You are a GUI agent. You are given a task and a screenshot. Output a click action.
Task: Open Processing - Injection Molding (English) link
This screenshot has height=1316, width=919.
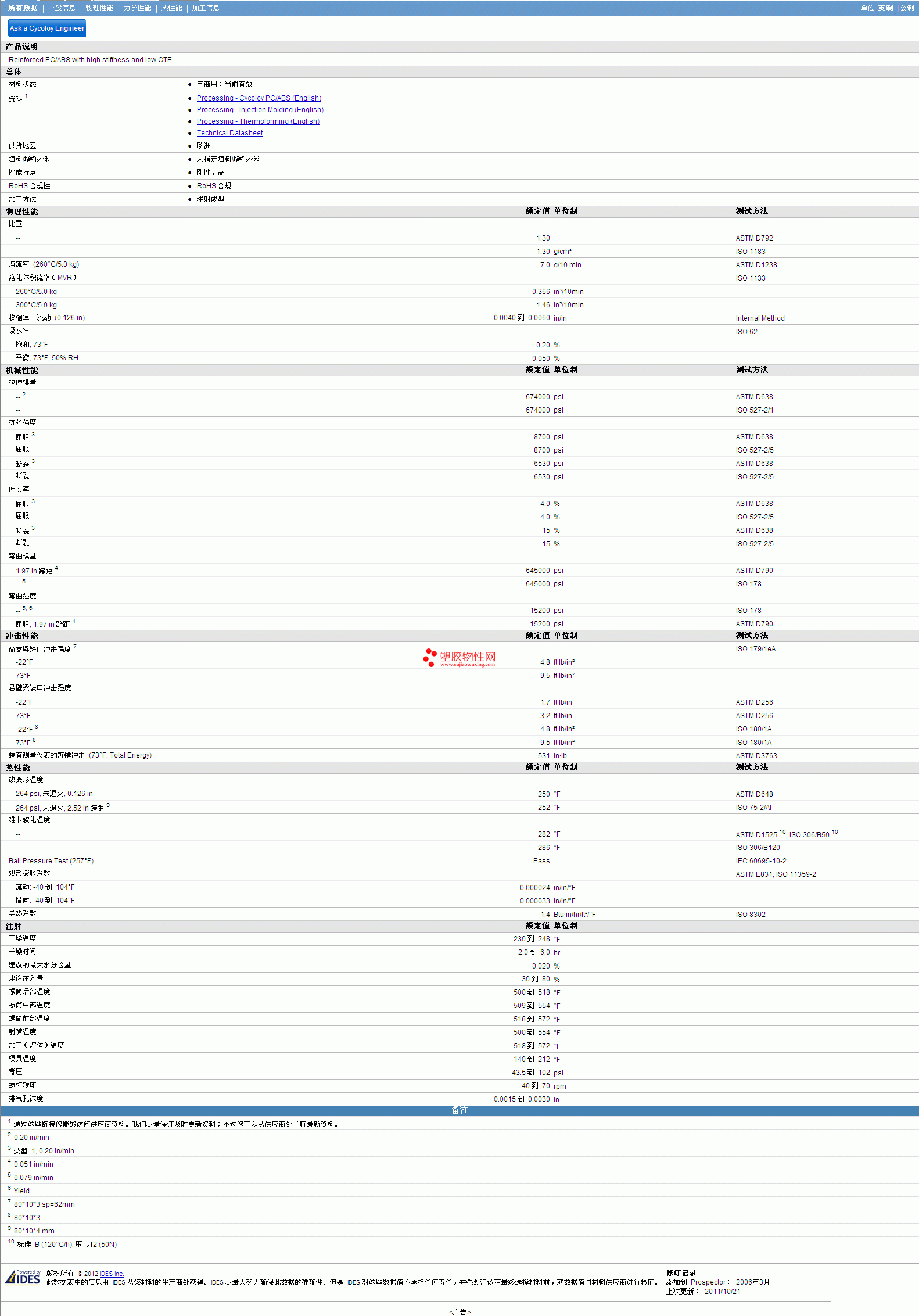pos(260,110)
